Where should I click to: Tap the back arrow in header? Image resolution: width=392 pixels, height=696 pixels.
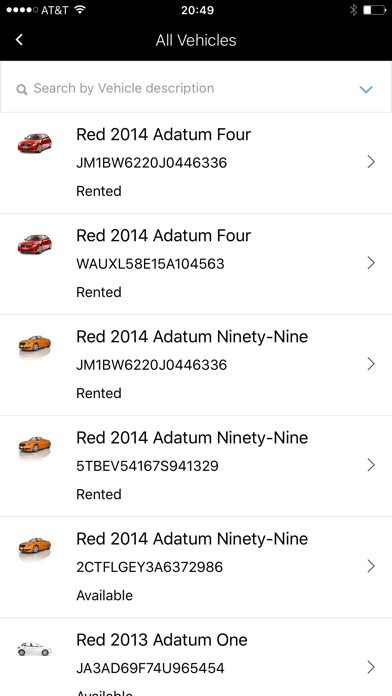19,40
